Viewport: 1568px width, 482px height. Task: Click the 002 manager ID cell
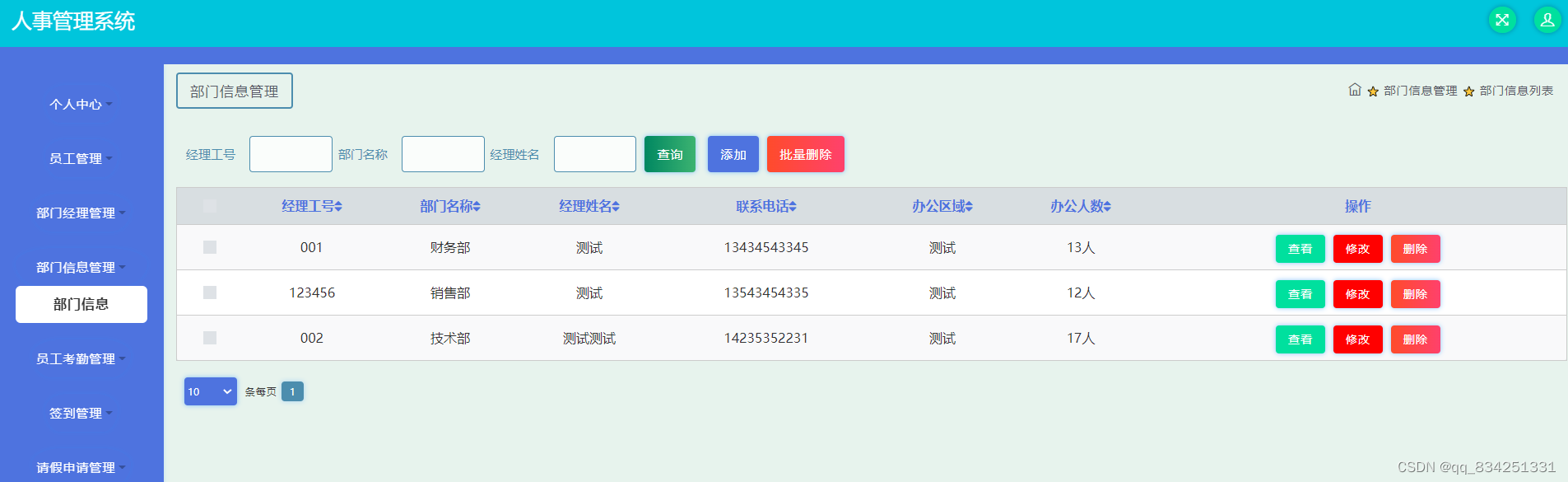(x=312, y=338)
